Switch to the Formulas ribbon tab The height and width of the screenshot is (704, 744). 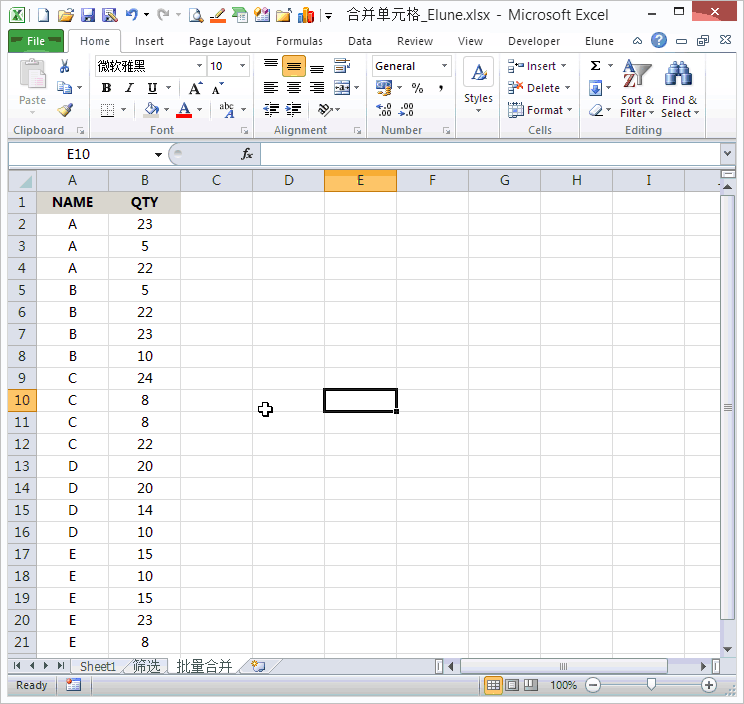299,41
